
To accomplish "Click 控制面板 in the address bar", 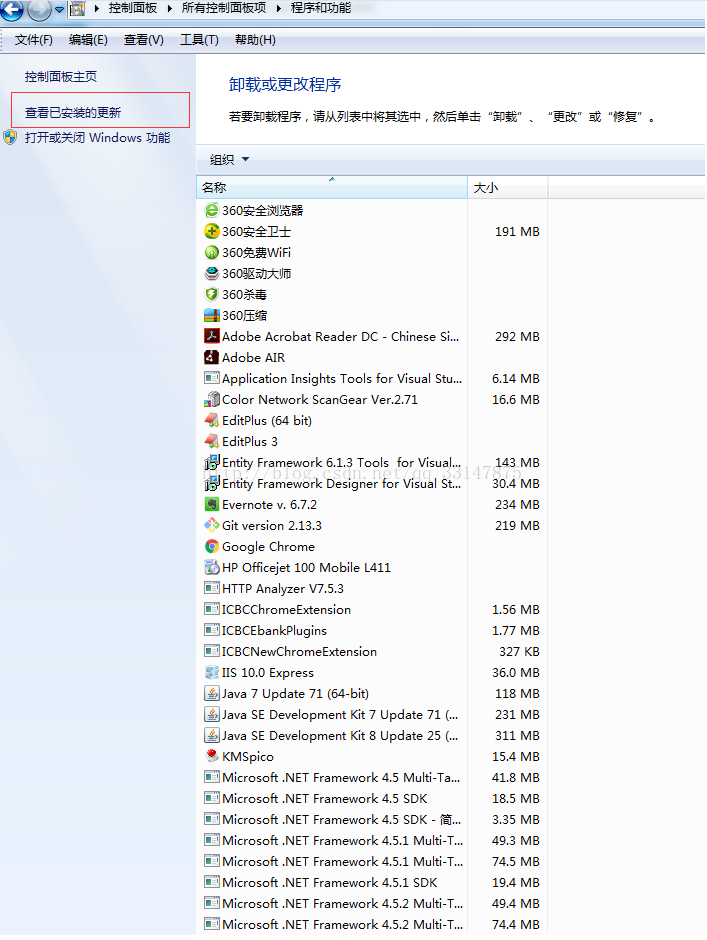I will 133,8.
